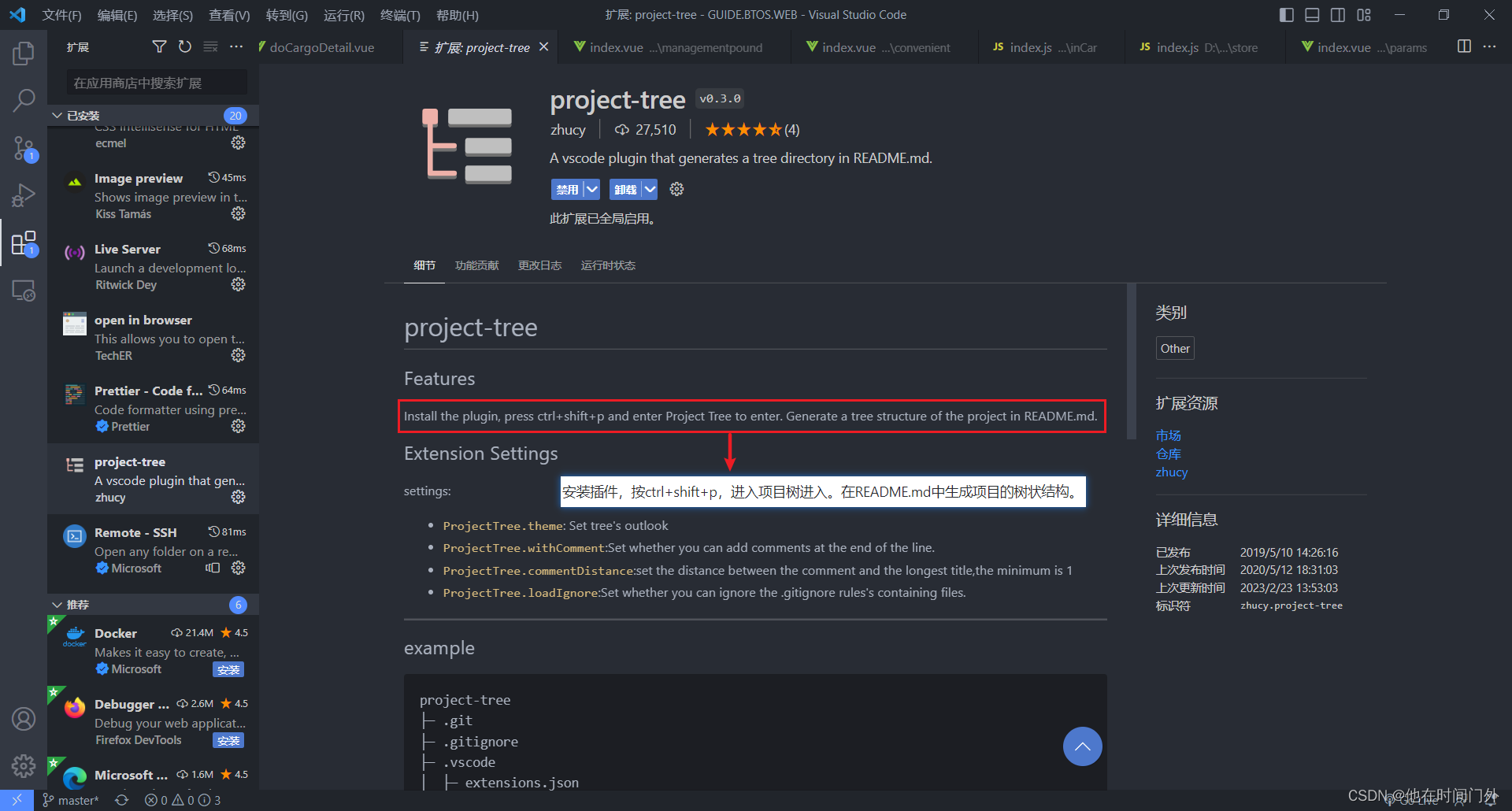Open the remote window indicator in status bar
This screenshot has width=1512, height=811.
pyautogui.click(x=17, y=800)
